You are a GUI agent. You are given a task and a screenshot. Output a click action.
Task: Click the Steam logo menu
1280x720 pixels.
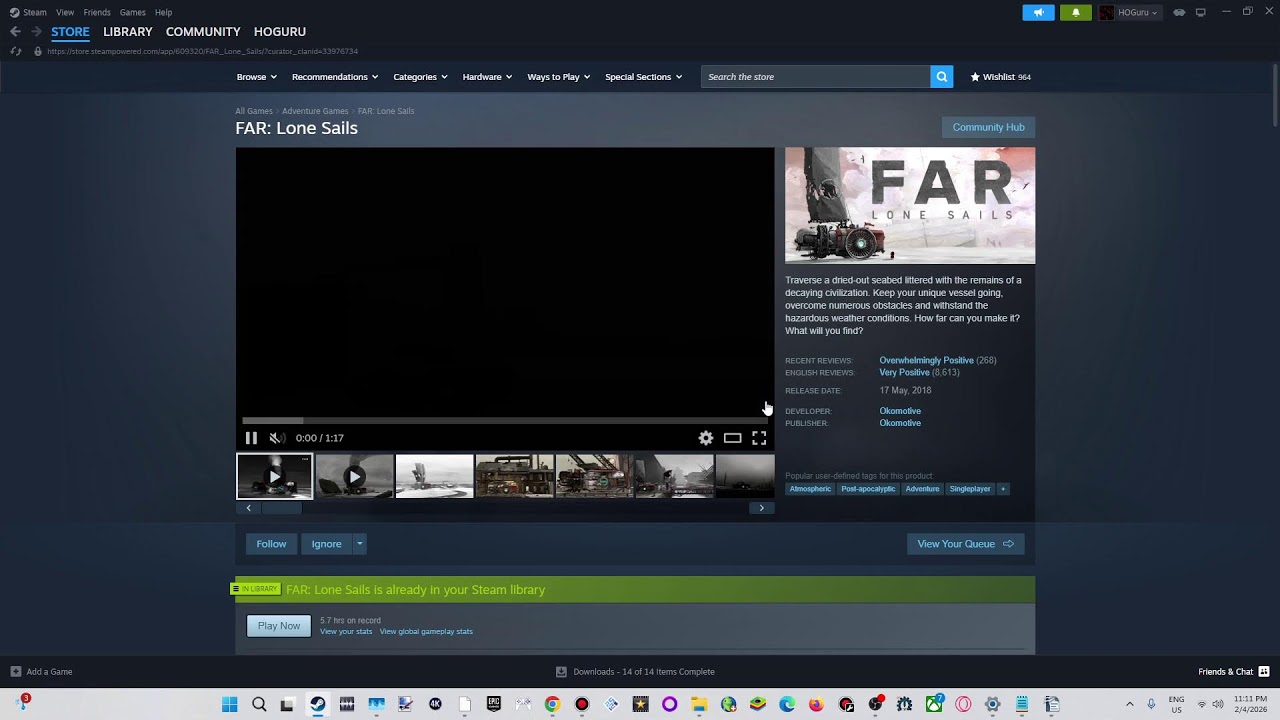28,12
